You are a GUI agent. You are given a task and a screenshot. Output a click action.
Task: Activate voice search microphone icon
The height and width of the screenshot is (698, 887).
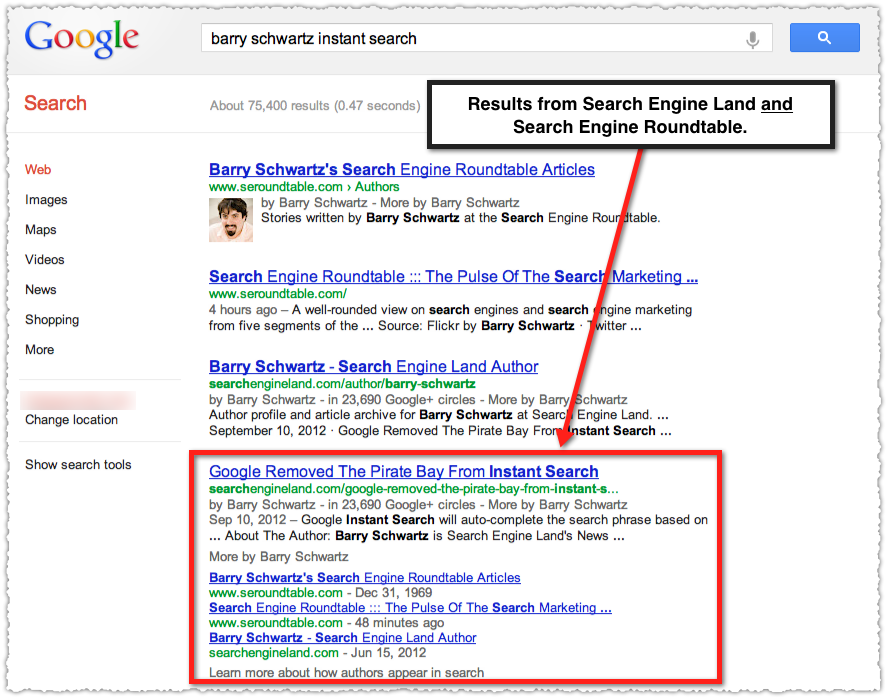coord(752,40)
